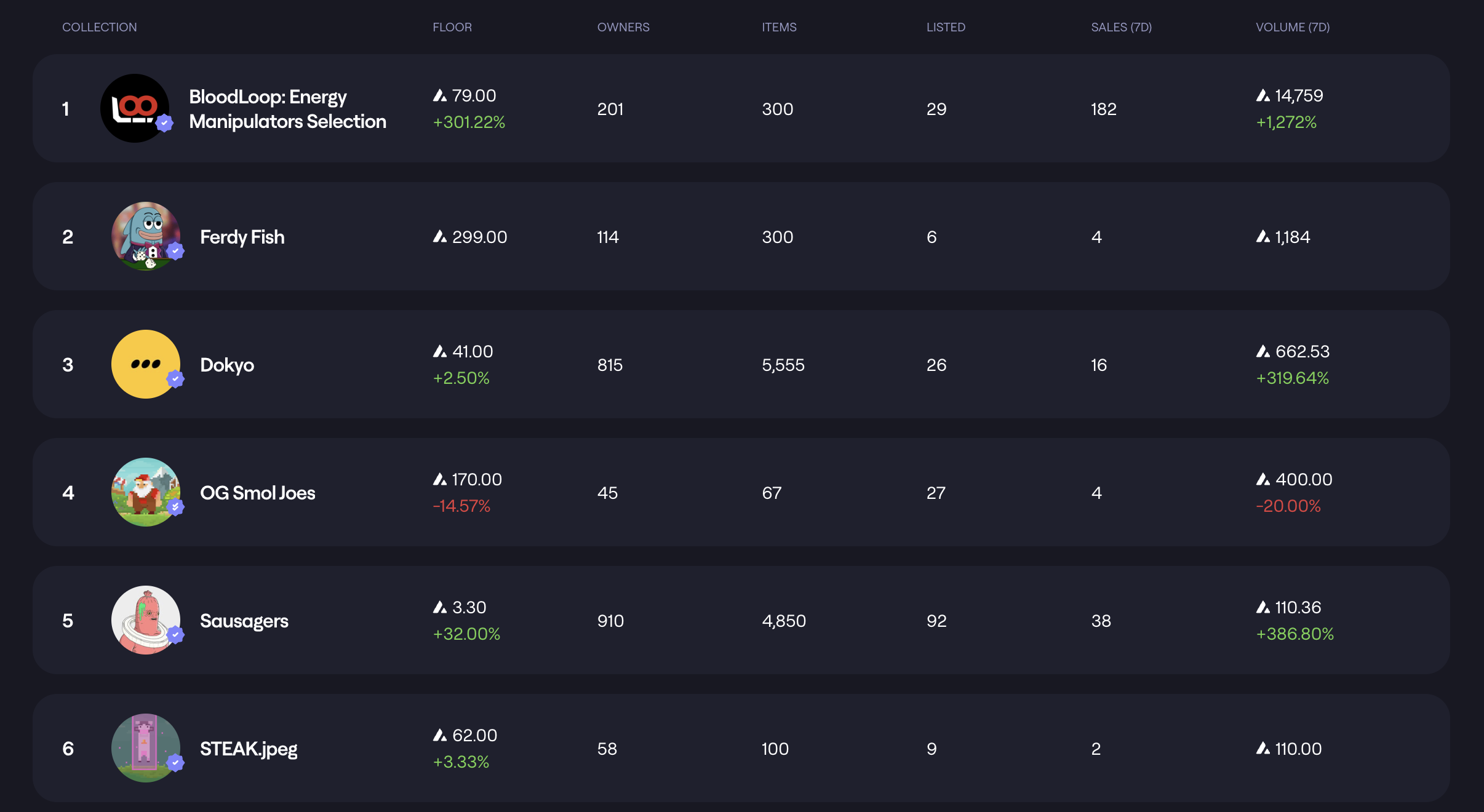Click the BloodLoop collection logo avatar

pyautogui.click(x=134, y=108)
